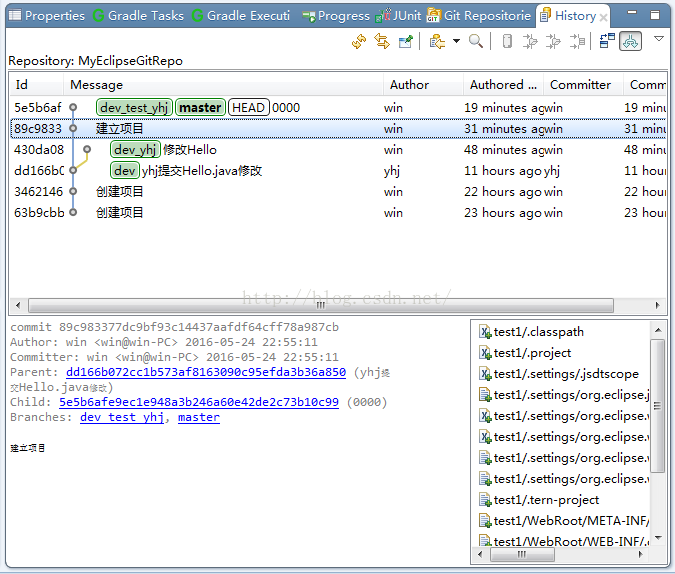Screen dimensions: 675x574
Task: Click the Author column header
Action: (423, 85)
